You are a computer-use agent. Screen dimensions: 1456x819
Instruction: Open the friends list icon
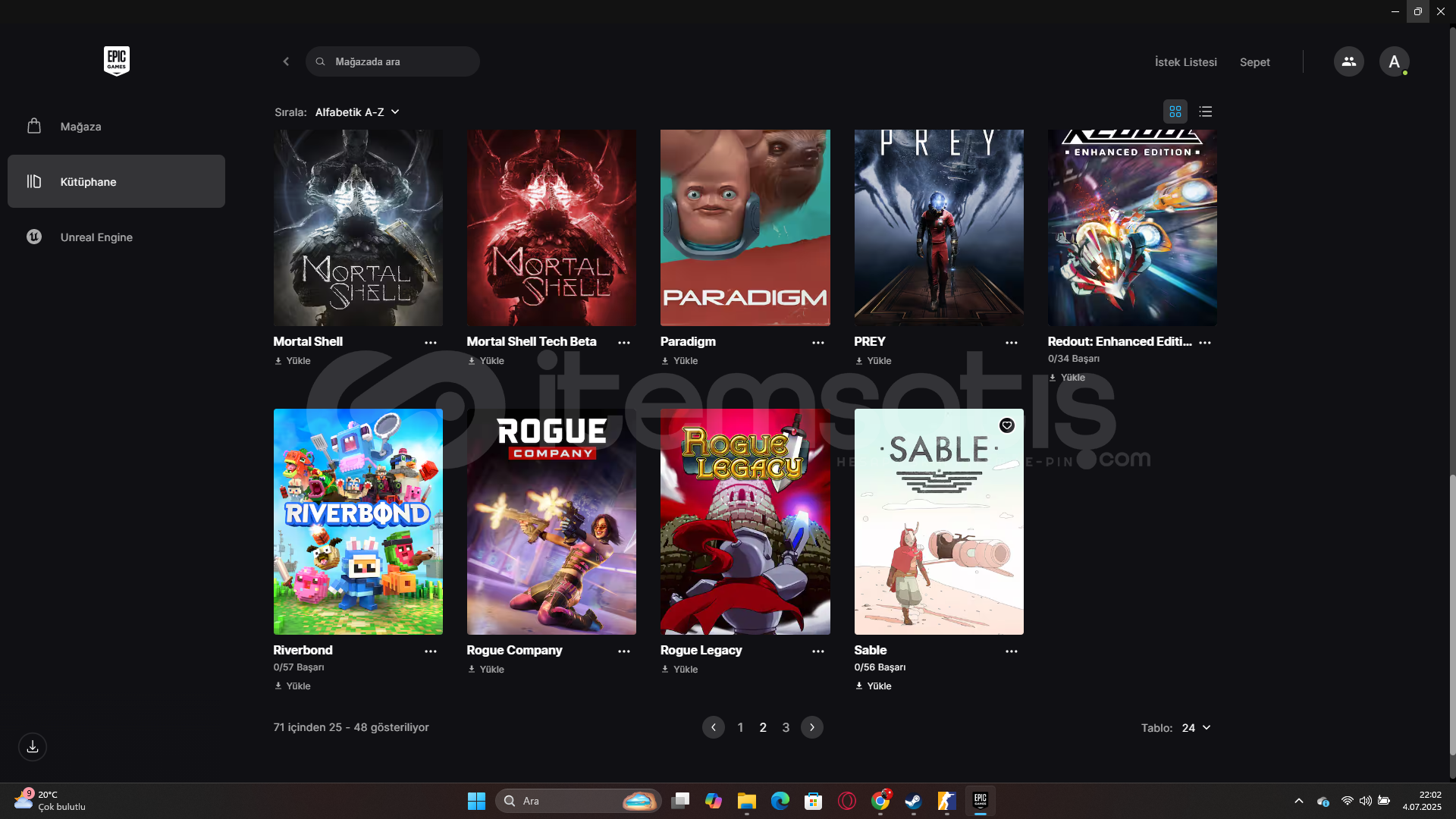tap(1348, 61)
